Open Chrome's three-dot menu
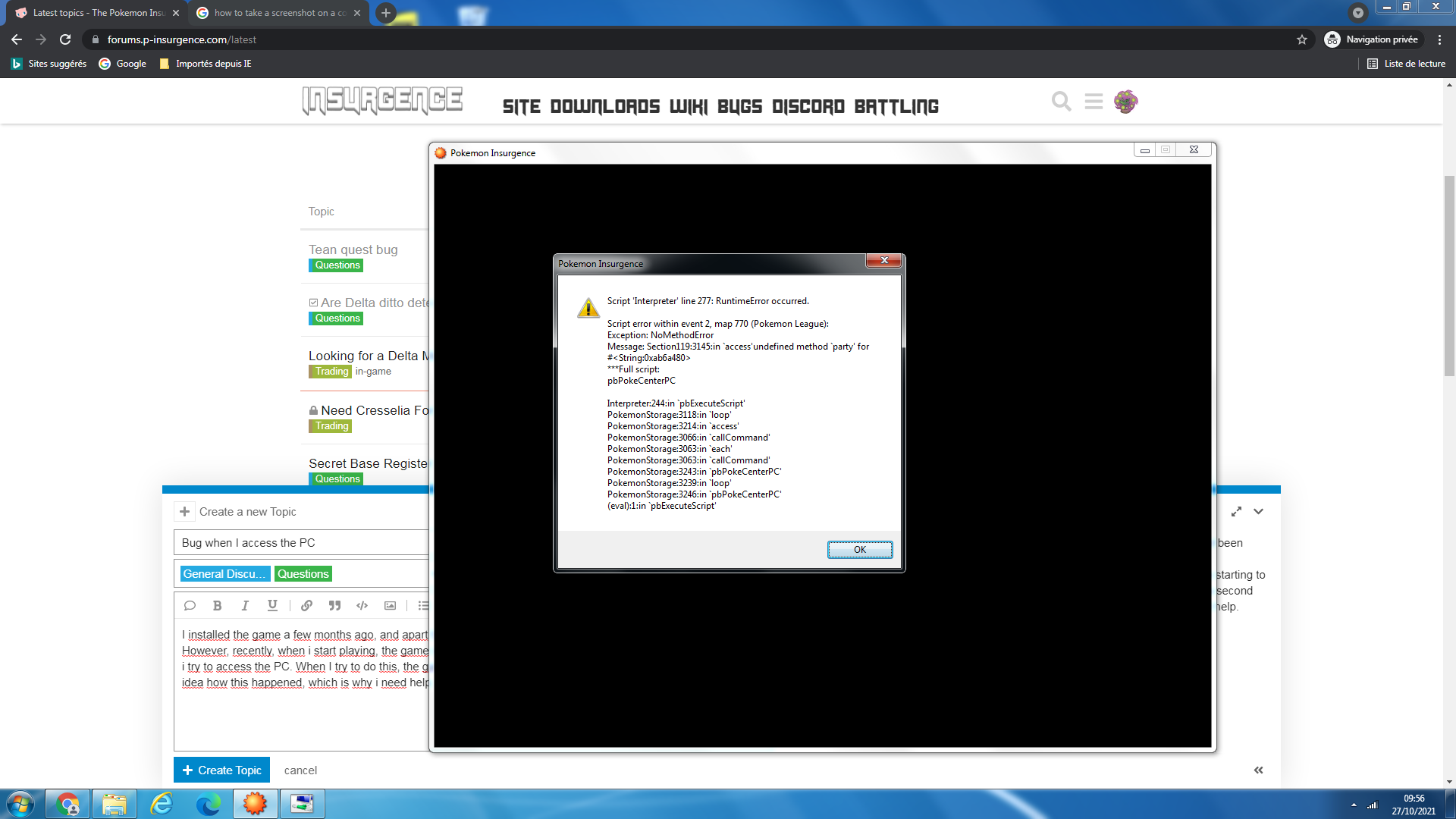Viewport: 1456px width, 819px height. point(1439,39)
